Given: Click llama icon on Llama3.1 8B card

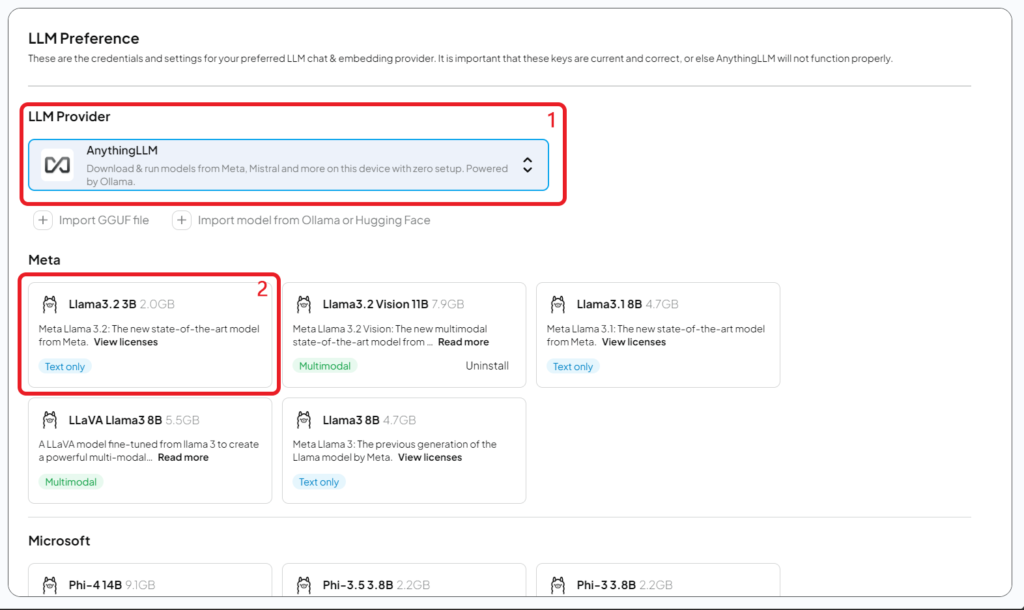Looking at the screenshot, I should click(x=558, y=304).
